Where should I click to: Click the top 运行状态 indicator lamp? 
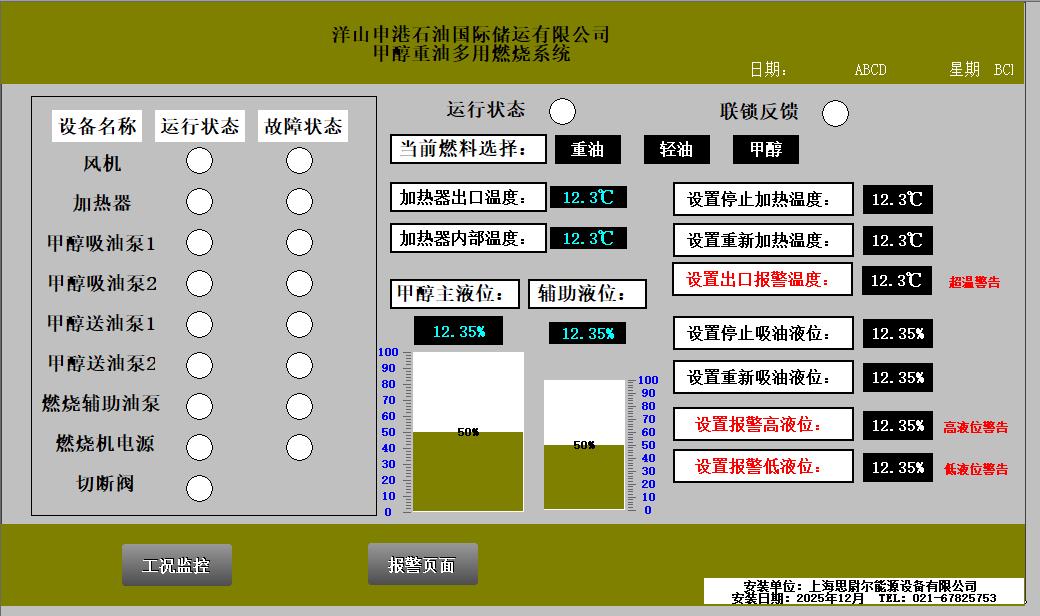(x=563, y=111)
